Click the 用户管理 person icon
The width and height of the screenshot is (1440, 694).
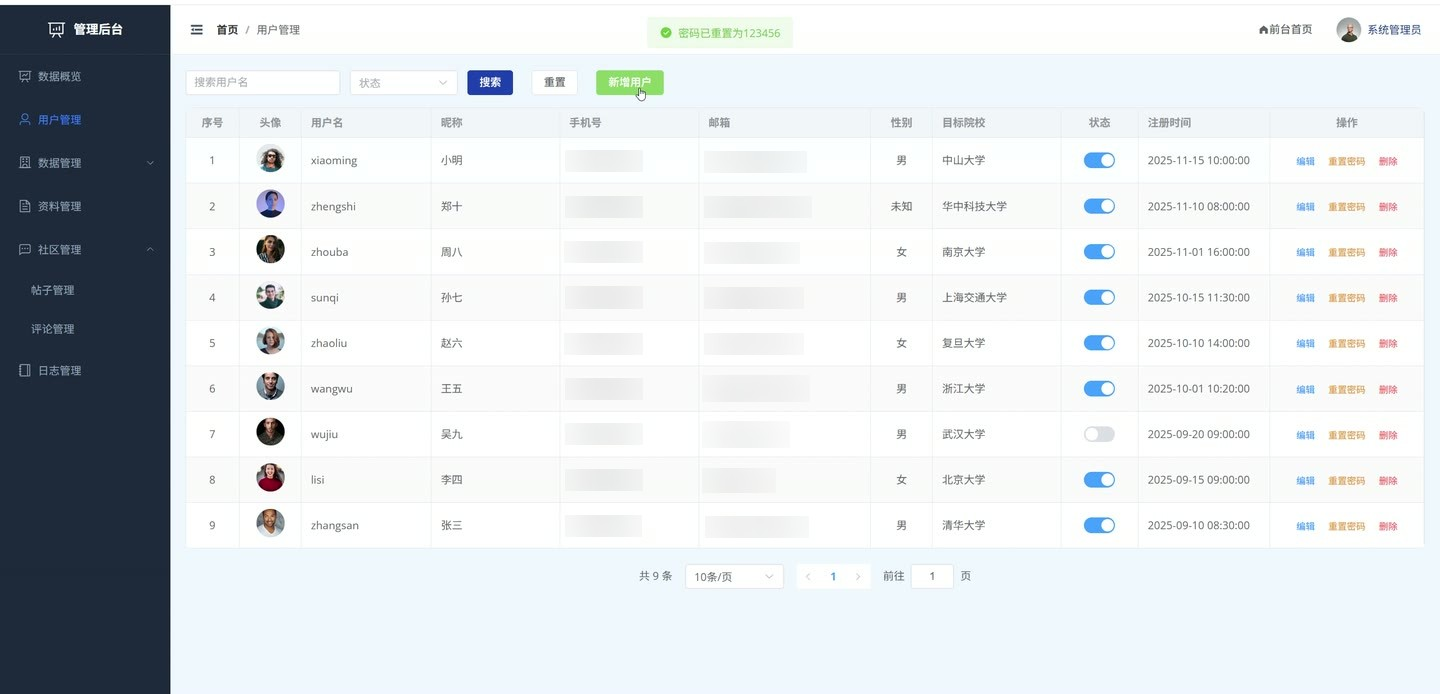[x=25, y=119]
